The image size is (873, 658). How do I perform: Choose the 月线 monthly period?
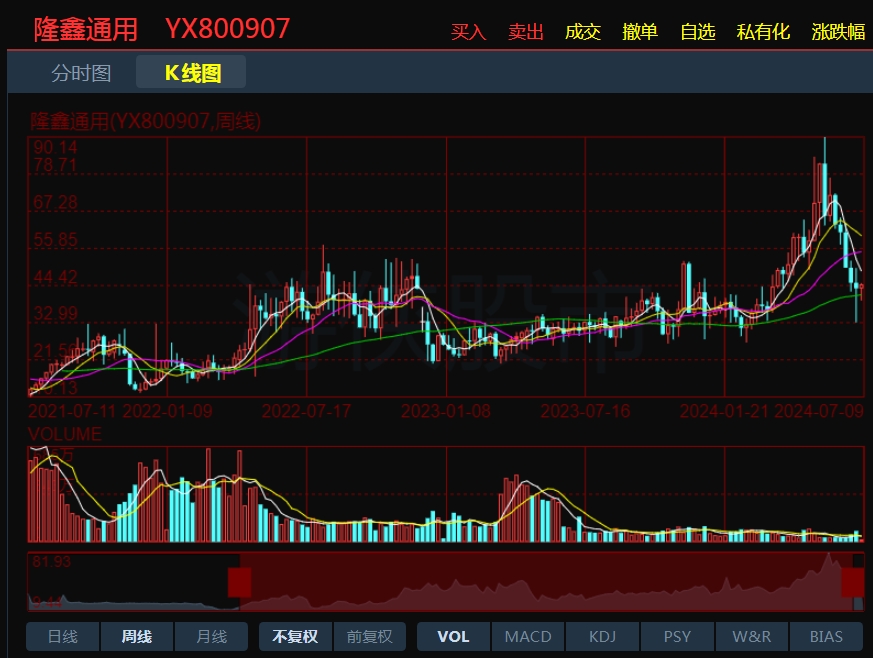[x=211, y=637]
